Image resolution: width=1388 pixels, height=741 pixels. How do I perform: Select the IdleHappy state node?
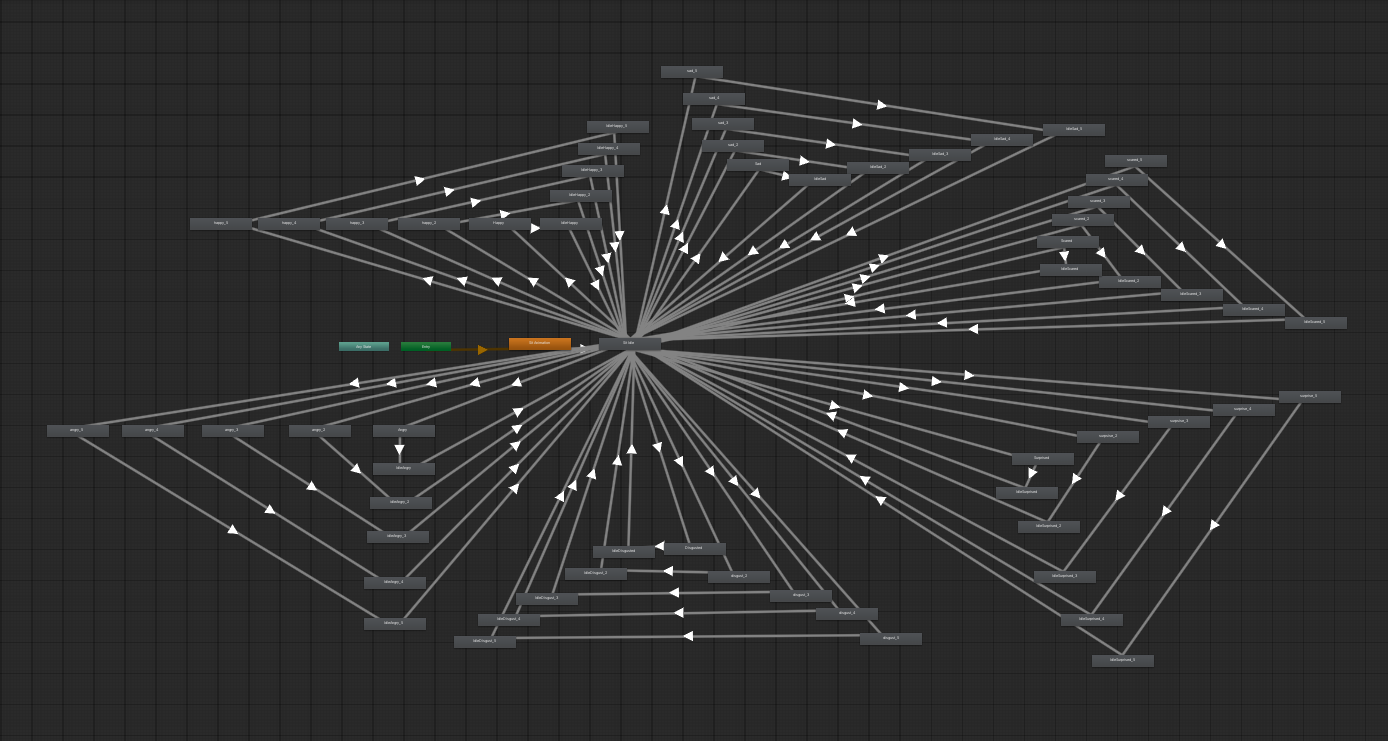click(571, 224)
